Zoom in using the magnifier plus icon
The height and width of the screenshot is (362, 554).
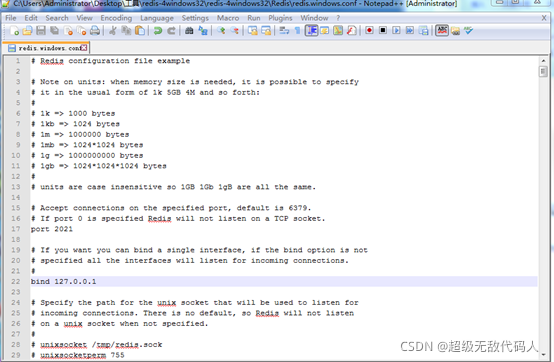point(221,31)
